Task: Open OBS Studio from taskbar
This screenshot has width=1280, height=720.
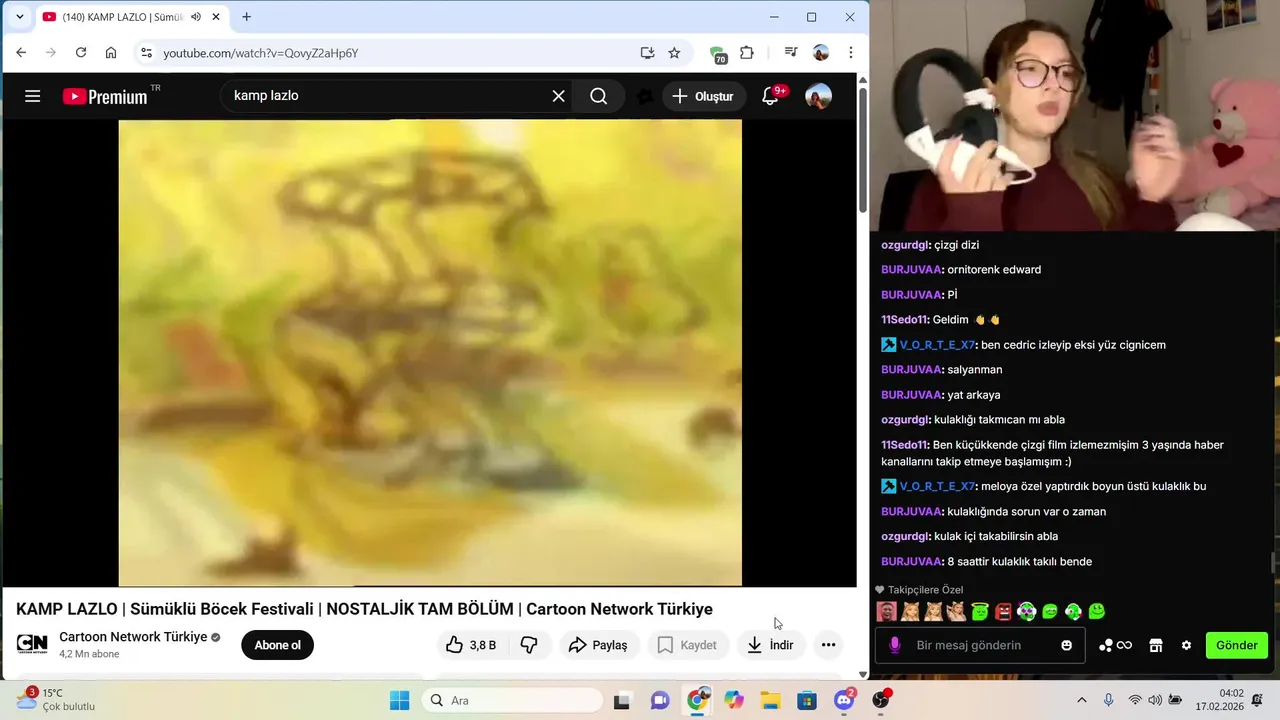Action: 881,701
